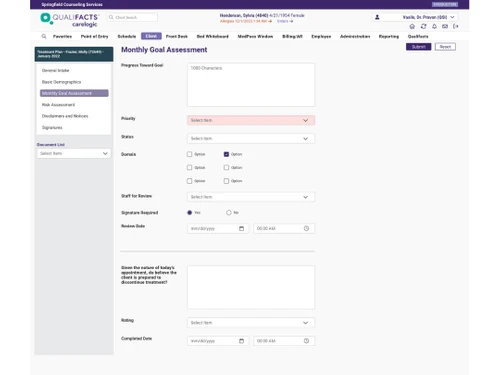Open the Document List dropdown
This screenshot has height=375, width=500.
(x=74, y=153)
